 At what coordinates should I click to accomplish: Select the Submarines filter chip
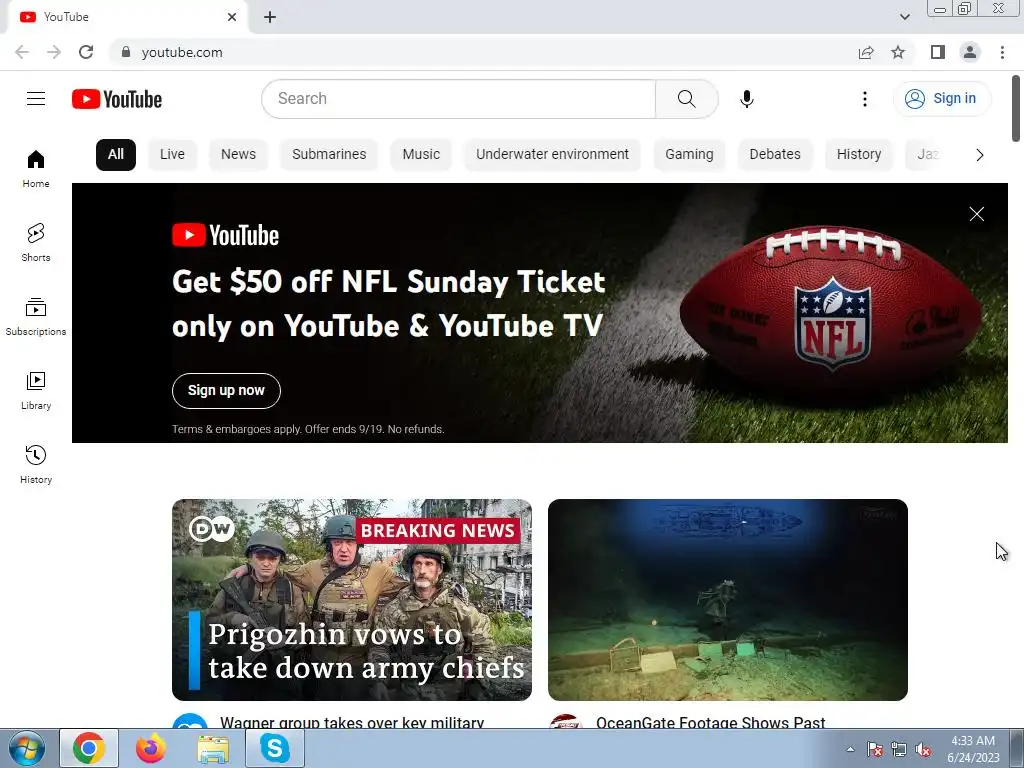(x=329, y=155)
